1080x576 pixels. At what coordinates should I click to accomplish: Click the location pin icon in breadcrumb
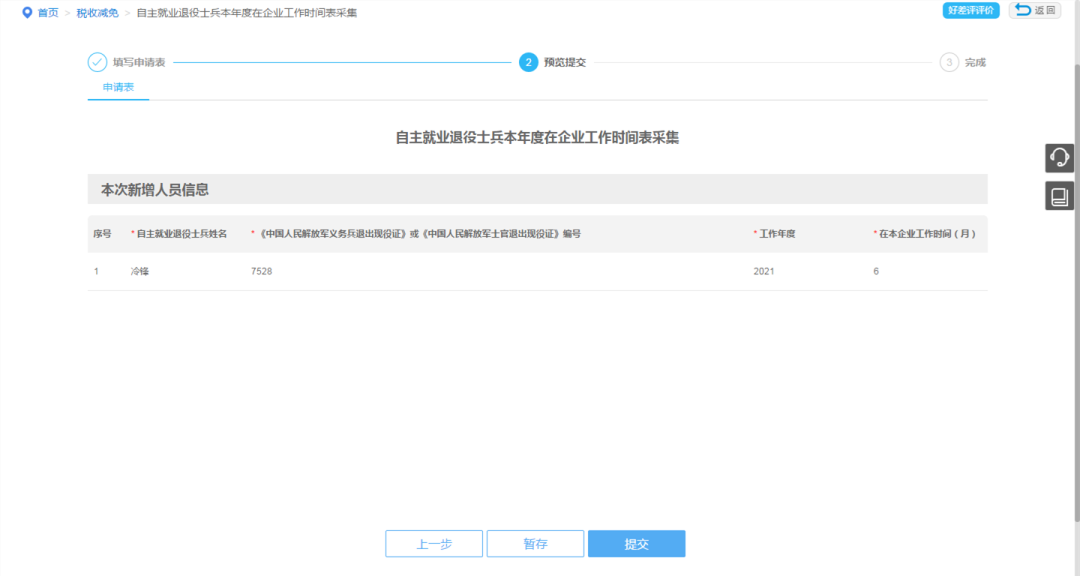click(28, 13)
